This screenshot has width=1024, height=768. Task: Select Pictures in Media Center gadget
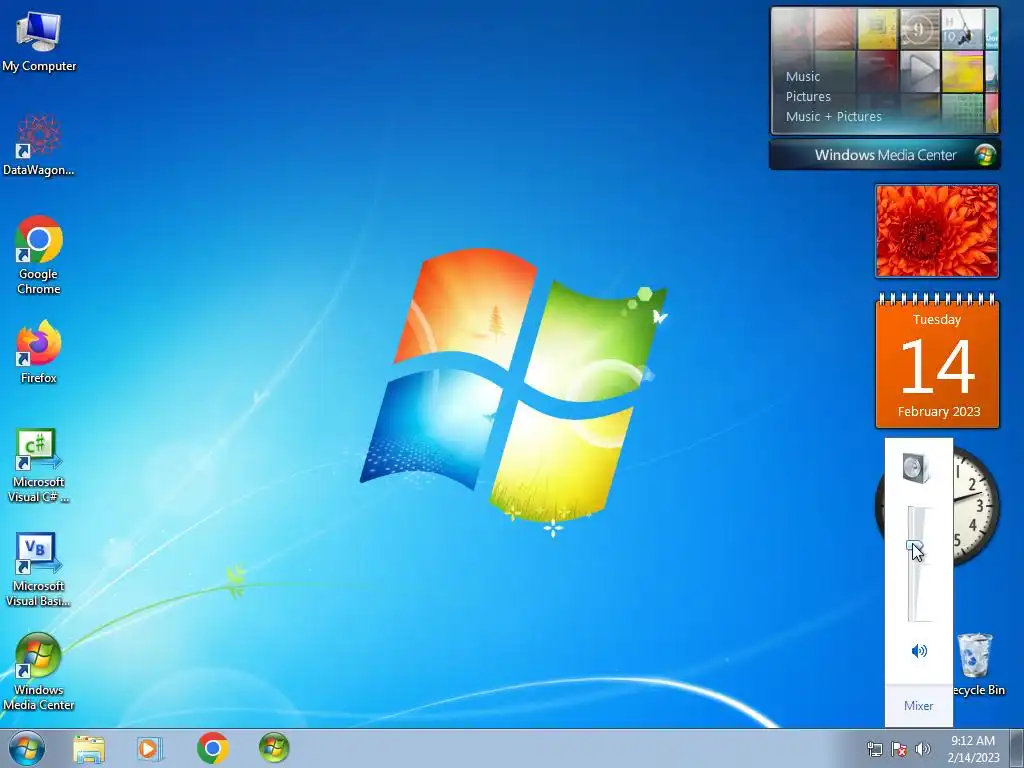808,97
